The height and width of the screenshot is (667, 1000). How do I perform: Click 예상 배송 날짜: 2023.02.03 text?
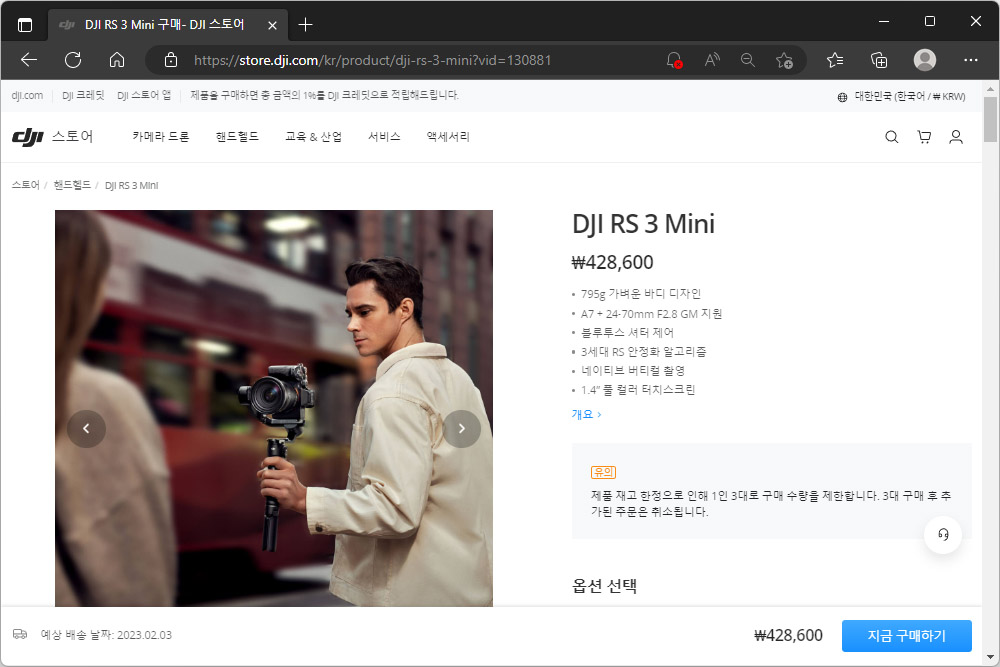[x=107, y=635]
